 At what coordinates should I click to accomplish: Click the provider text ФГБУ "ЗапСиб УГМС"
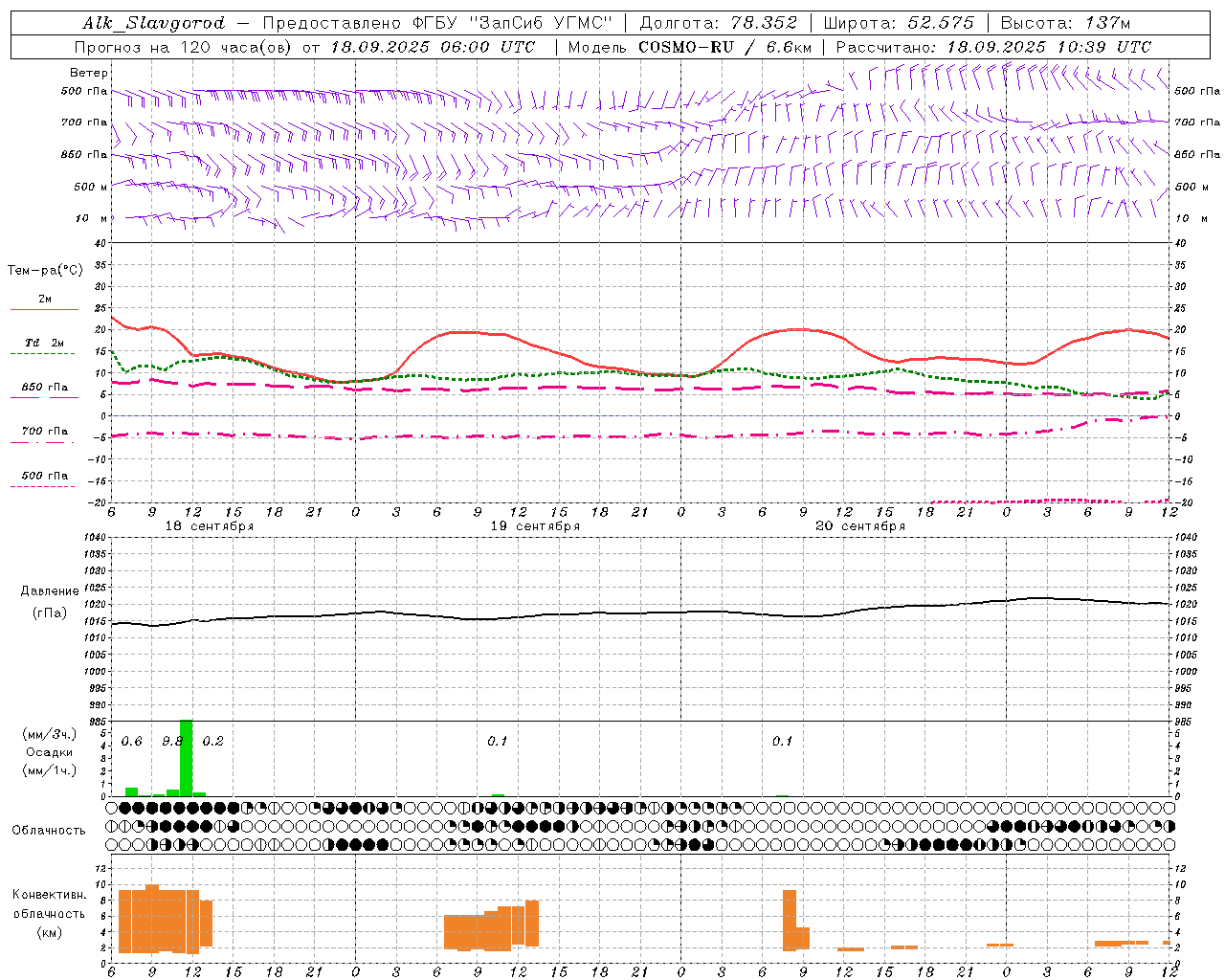511,23
